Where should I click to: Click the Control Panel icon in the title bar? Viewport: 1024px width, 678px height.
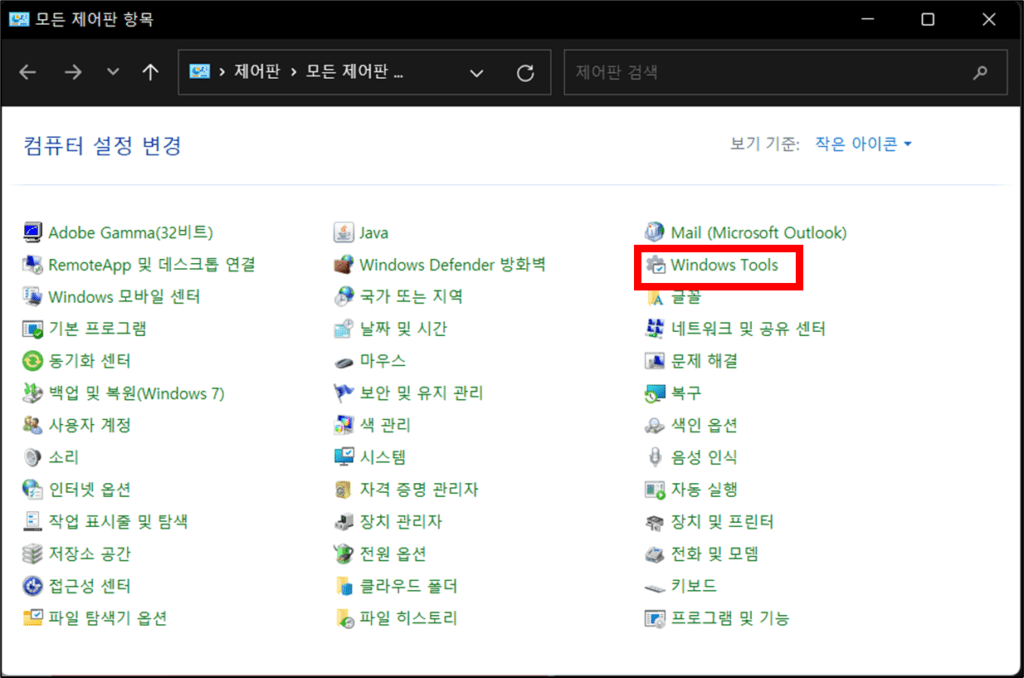click(x=19, y=19)
